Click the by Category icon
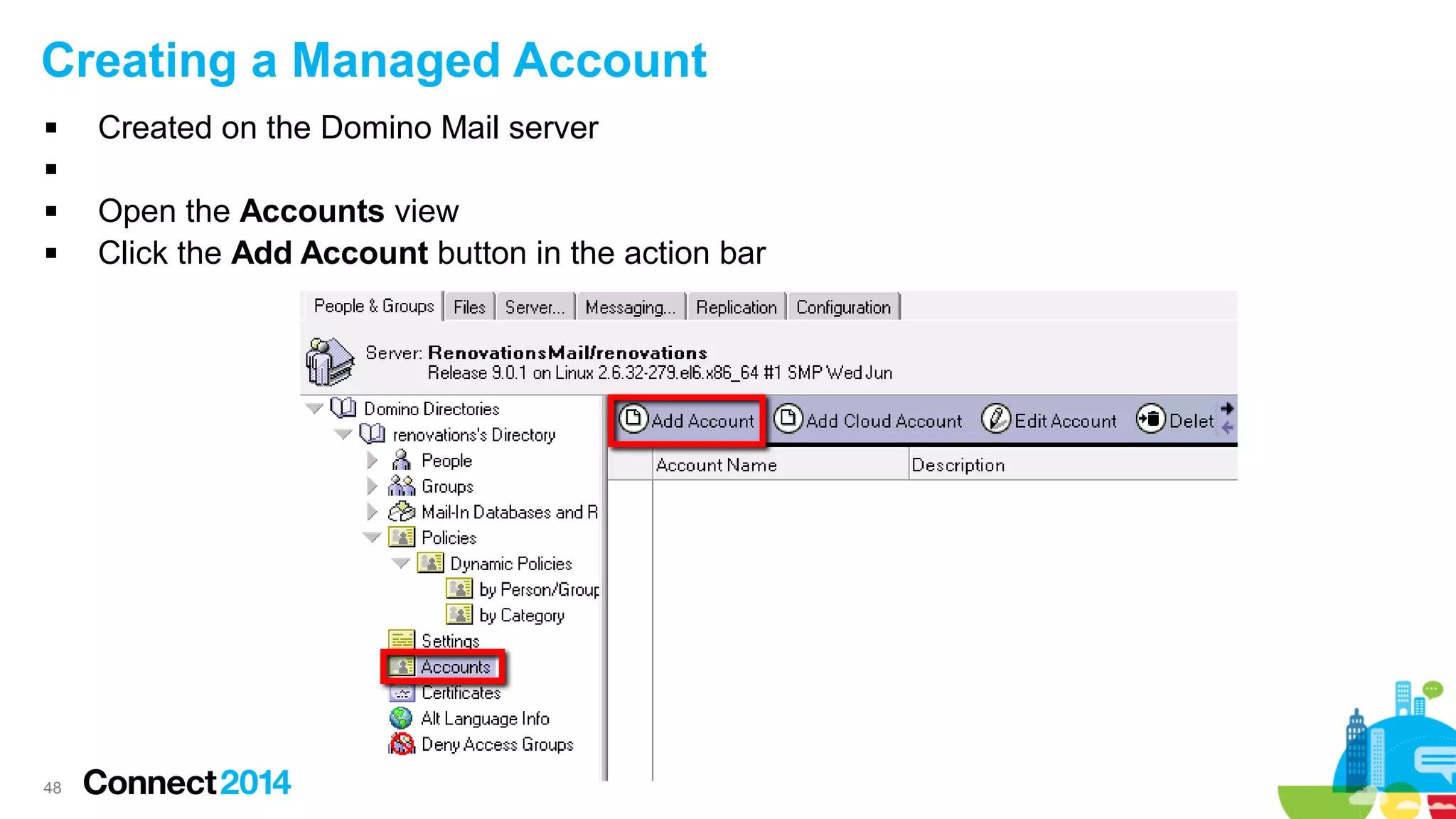The width and height of the screenshot is (1456, 819). [459, 614]
